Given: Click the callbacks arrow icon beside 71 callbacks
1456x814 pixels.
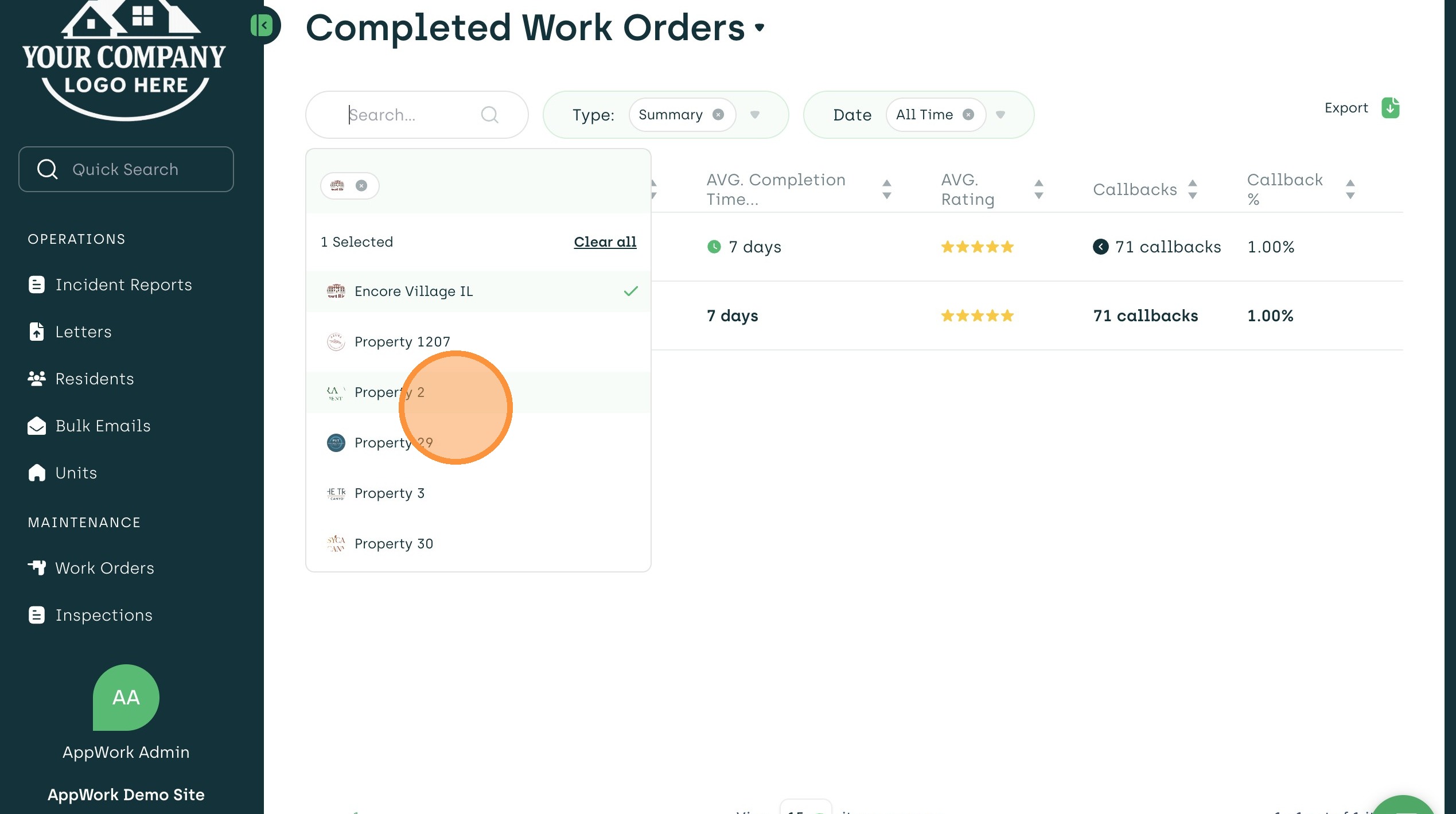Looking at the screenshot, I should 1100,247.
